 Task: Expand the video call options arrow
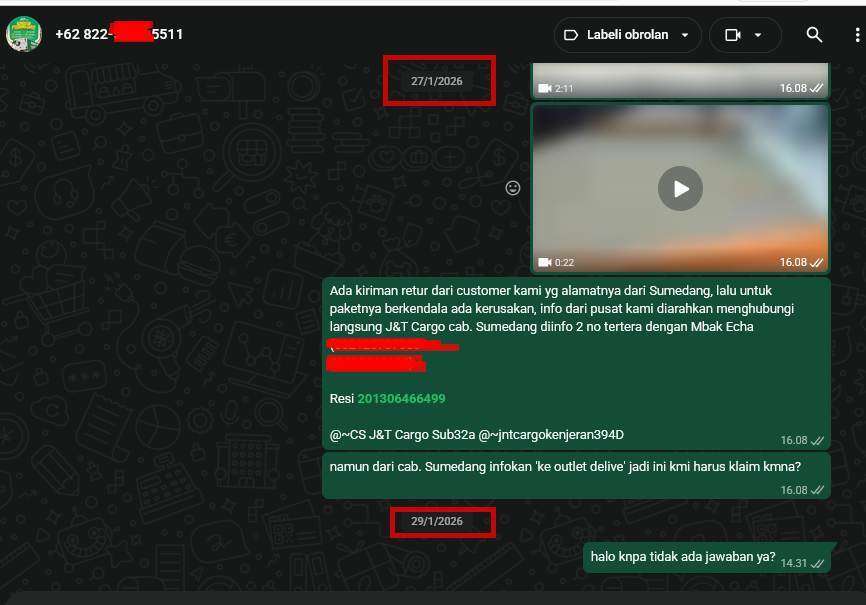758,35
